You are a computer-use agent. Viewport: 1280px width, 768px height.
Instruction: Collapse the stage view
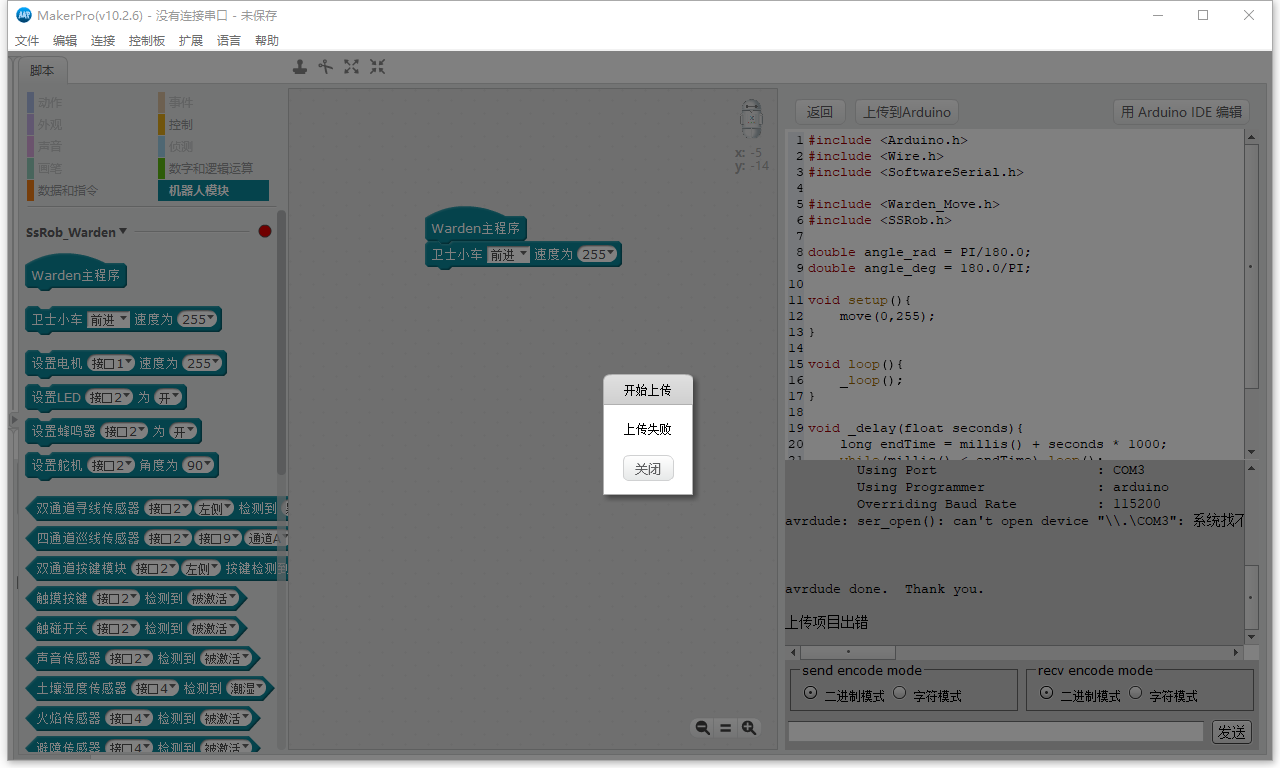[x=377, y=66]
